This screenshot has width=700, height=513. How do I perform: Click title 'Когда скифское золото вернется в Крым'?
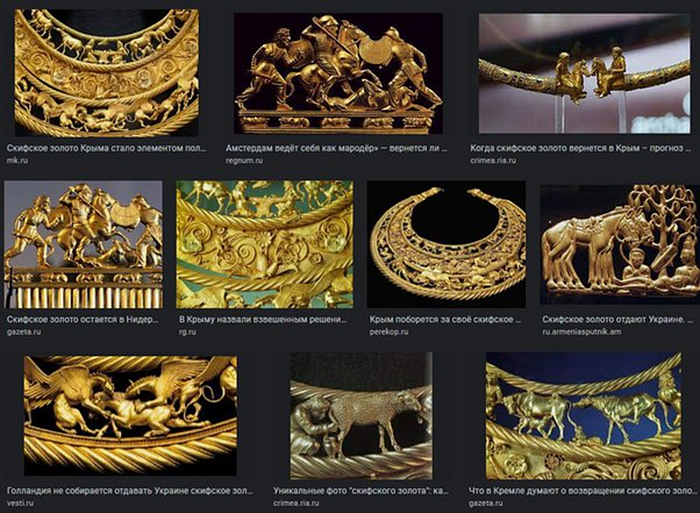555,148
